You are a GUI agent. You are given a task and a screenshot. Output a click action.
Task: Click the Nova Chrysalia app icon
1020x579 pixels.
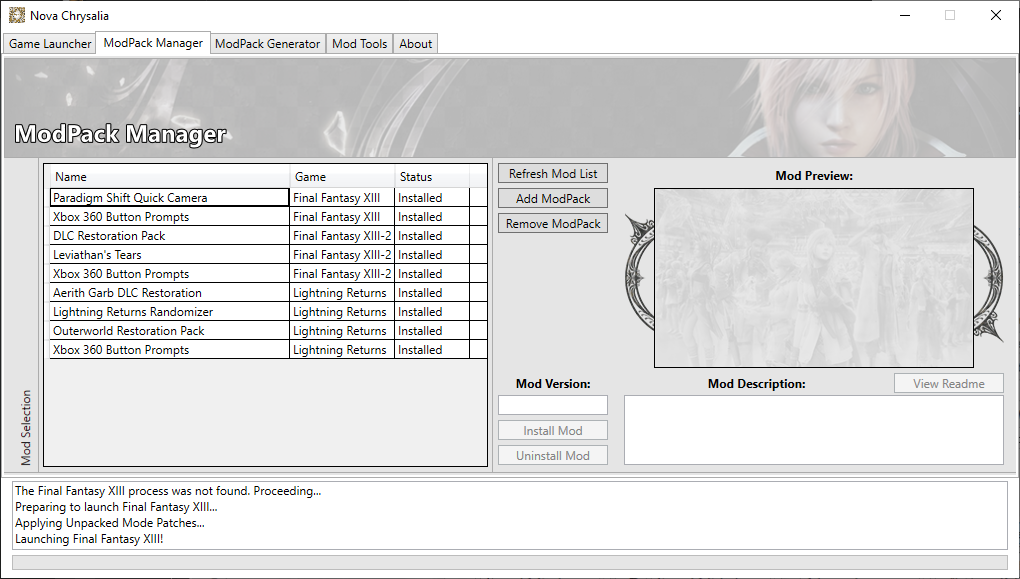(x=16, y=15)
